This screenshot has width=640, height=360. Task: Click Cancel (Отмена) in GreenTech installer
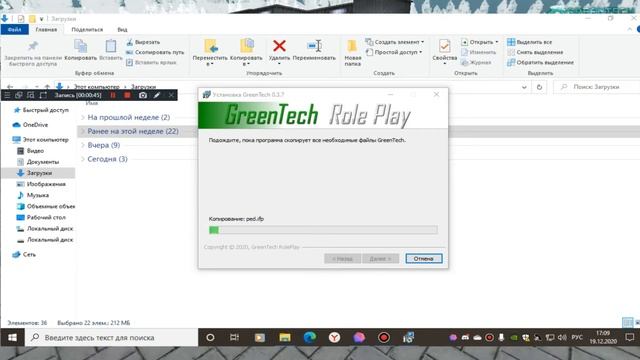[x=424, y=258]
